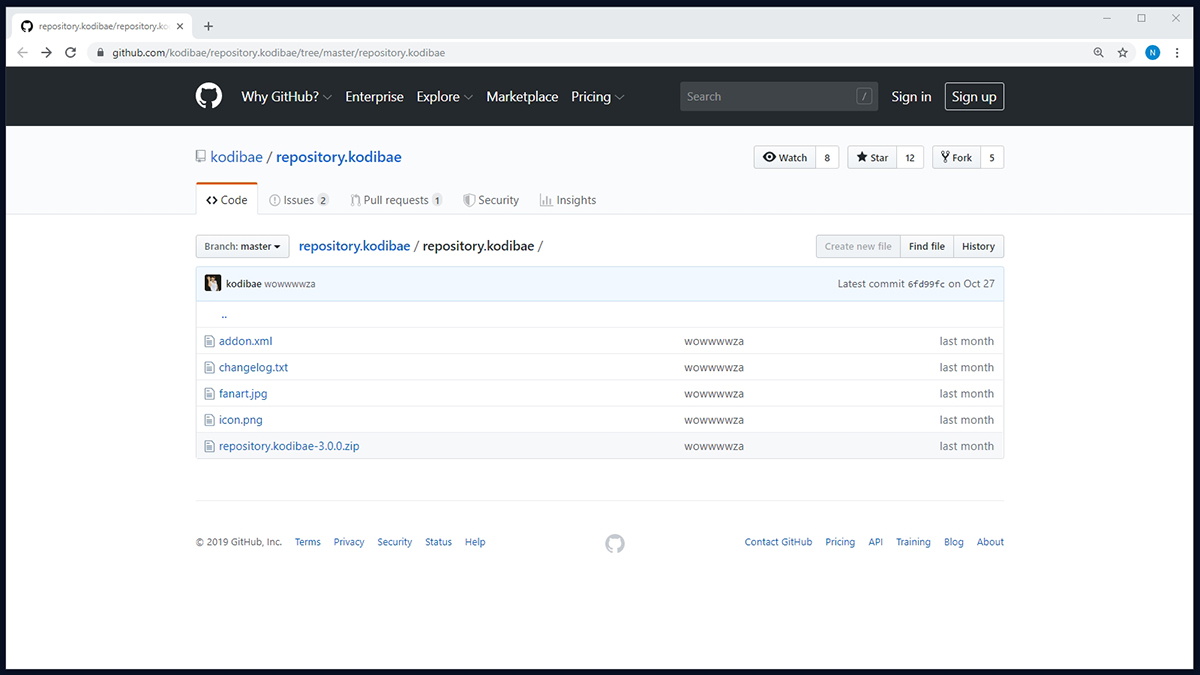Open the kodibae owner link

(236, 157)
